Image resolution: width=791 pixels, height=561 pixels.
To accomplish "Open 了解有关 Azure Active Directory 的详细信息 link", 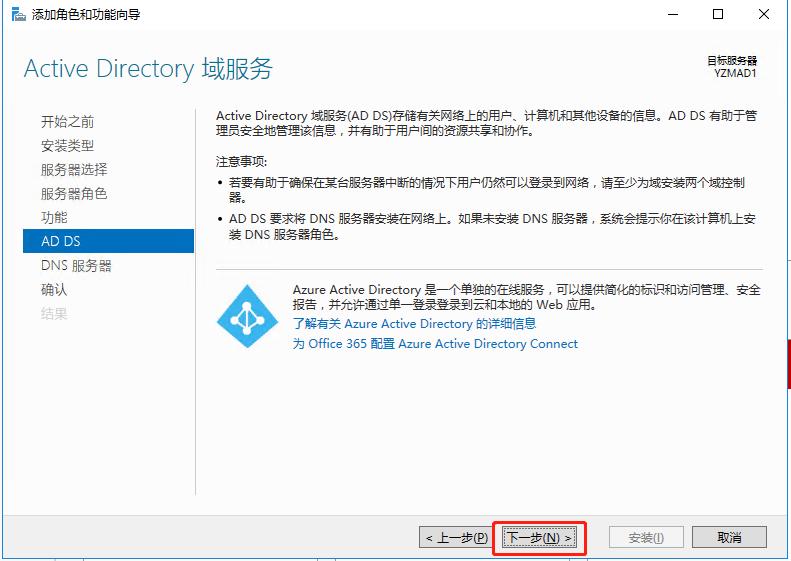I will click(x=415, y=324).
